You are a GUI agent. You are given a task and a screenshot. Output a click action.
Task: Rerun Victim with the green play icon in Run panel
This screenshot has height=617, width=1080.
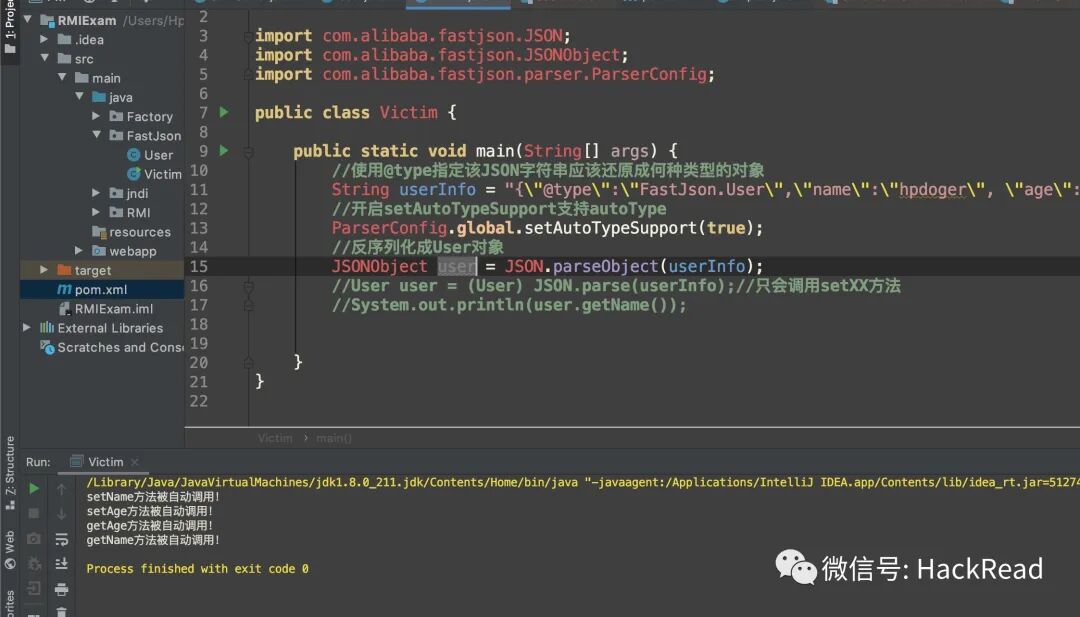[x=34, y=489]
